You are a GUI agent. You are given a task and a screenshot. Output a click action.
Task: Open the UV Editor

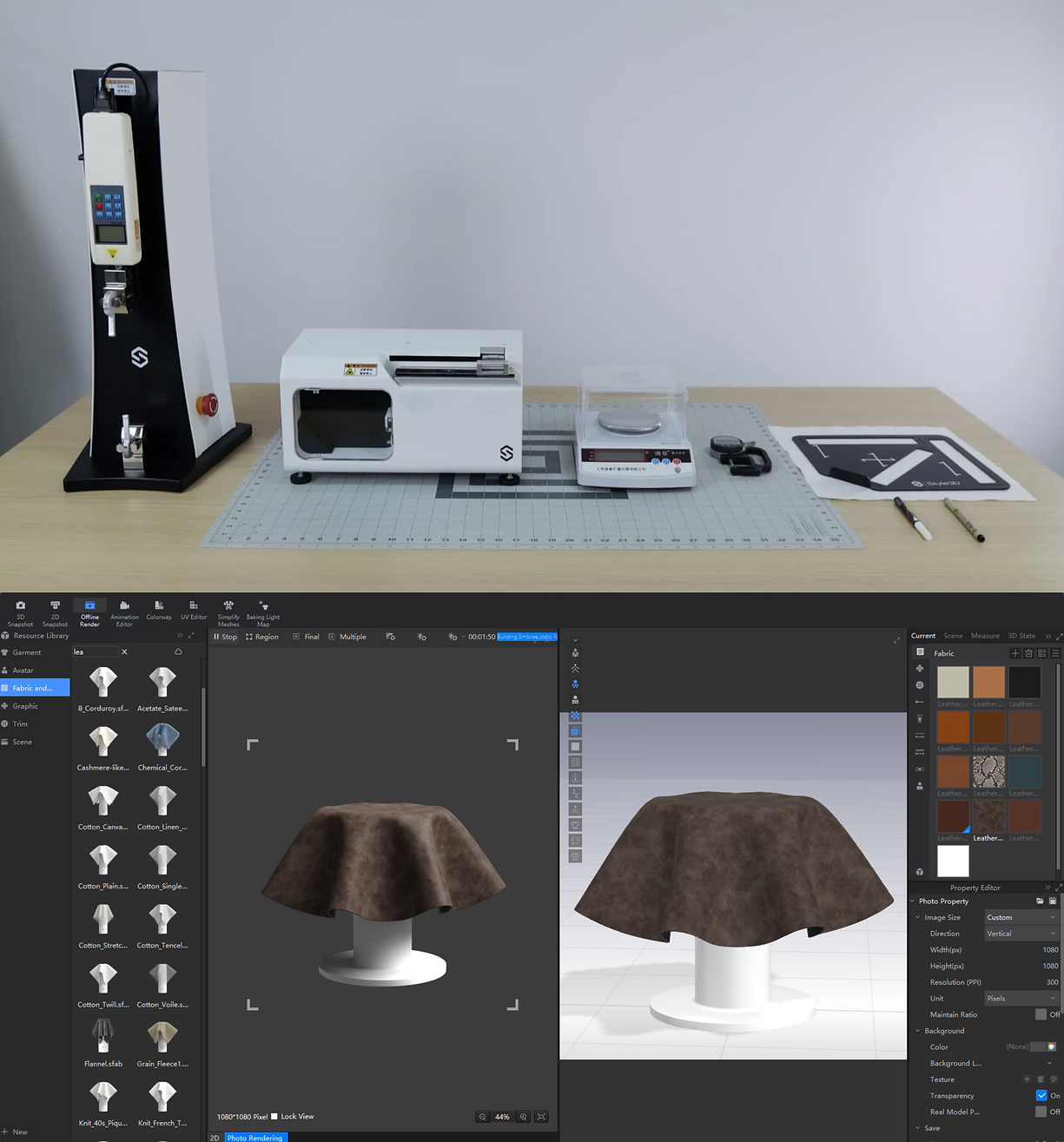[193, 611]
